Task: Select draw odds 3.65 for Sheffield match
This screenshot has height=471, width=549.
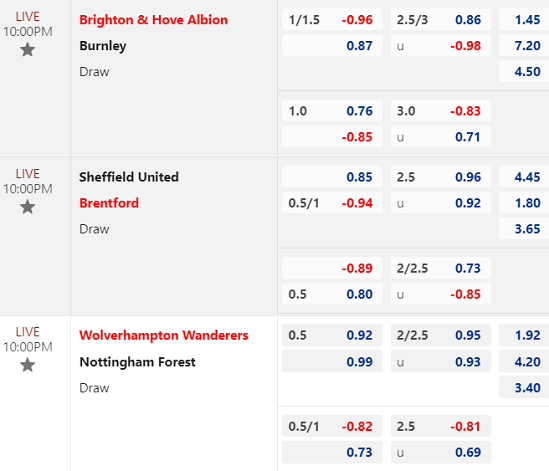Action: pos(524,229)
